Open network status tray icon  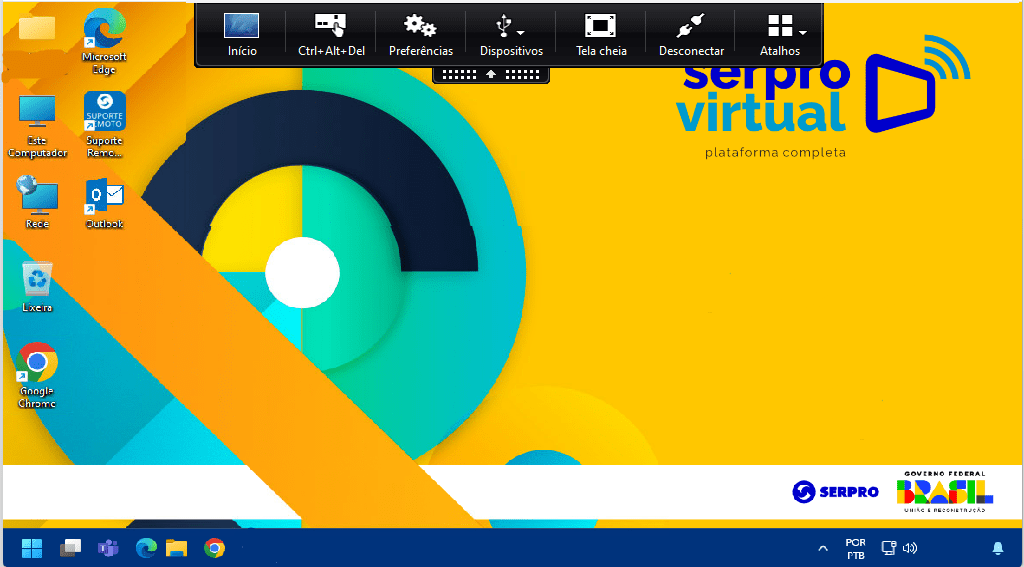(x=888, y=547)
